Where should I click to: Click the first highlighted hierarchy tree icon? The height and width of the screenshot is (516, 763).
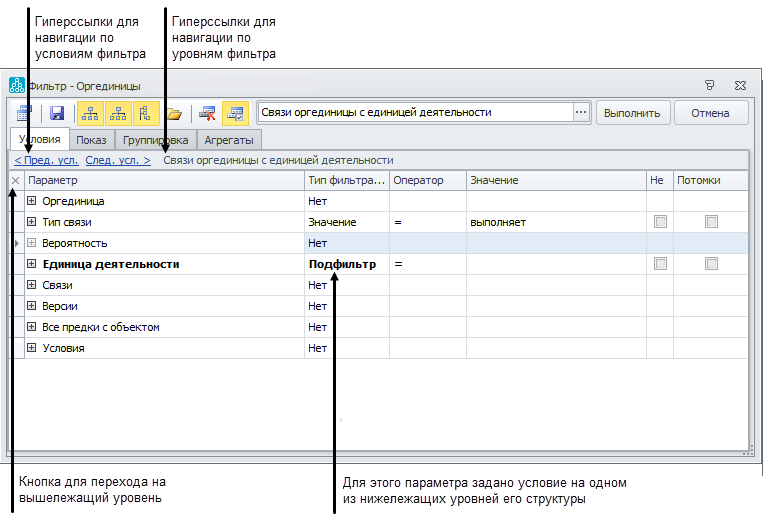(x=90, y=113)
